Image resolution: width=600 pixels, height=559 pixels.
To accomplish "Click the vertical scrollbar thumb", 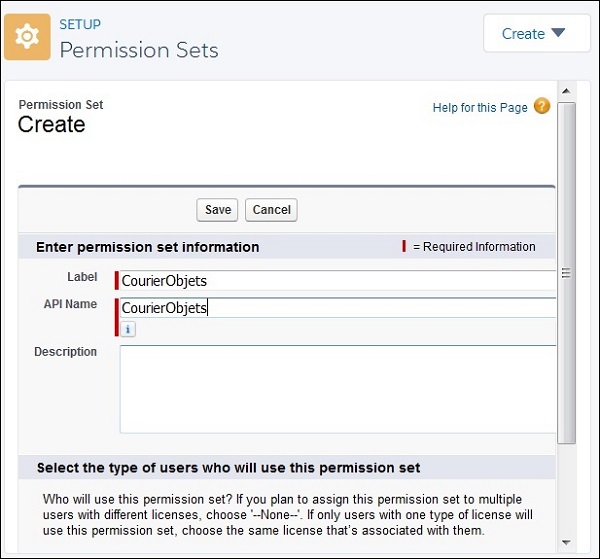I will tap(566, 270).
